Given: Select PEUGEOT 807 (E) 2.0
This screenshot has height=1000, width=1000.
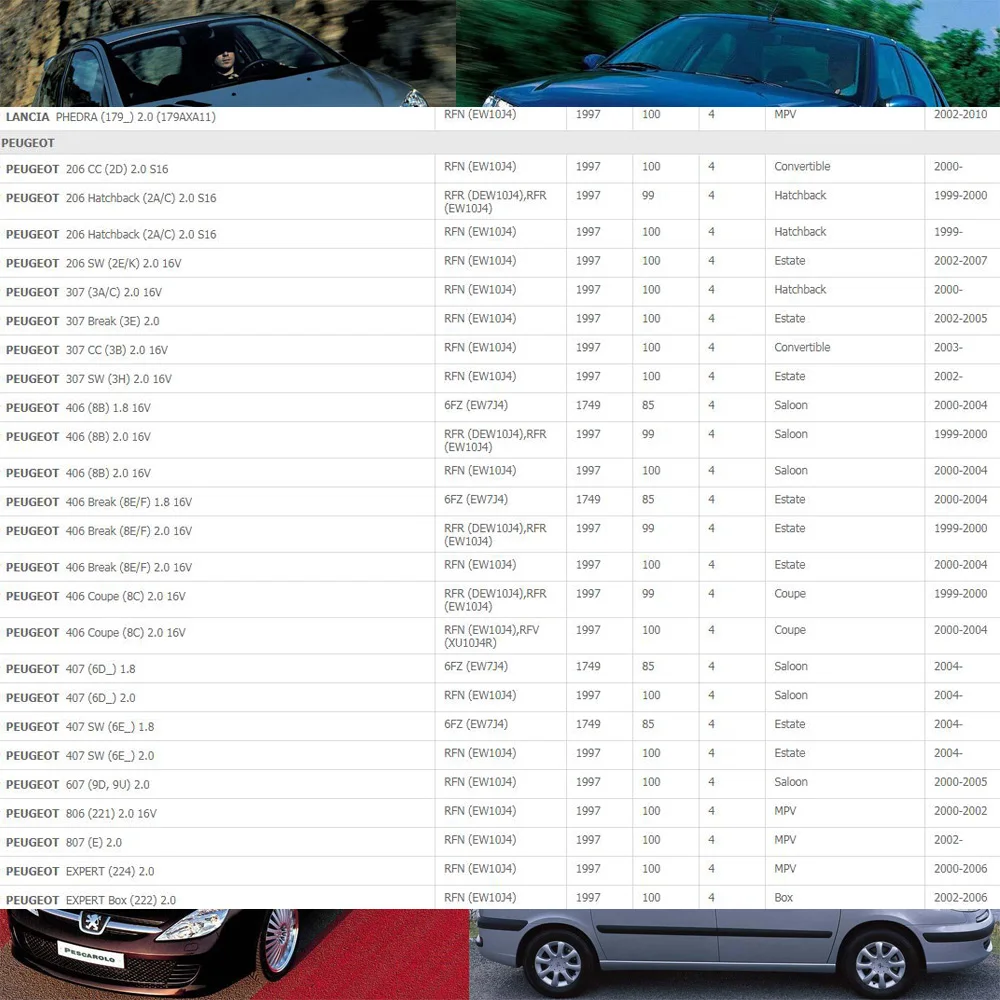Looking at the screenshot, I should tap(64, 842).
